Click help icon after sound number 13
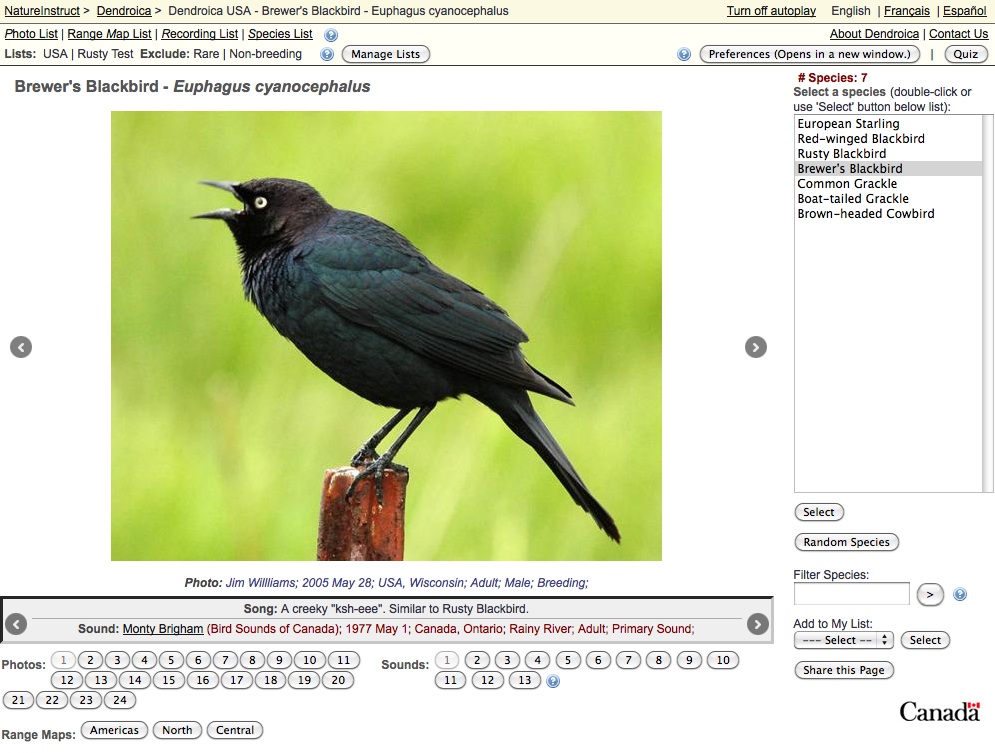 pyautogui.click(x=553, y=681)
